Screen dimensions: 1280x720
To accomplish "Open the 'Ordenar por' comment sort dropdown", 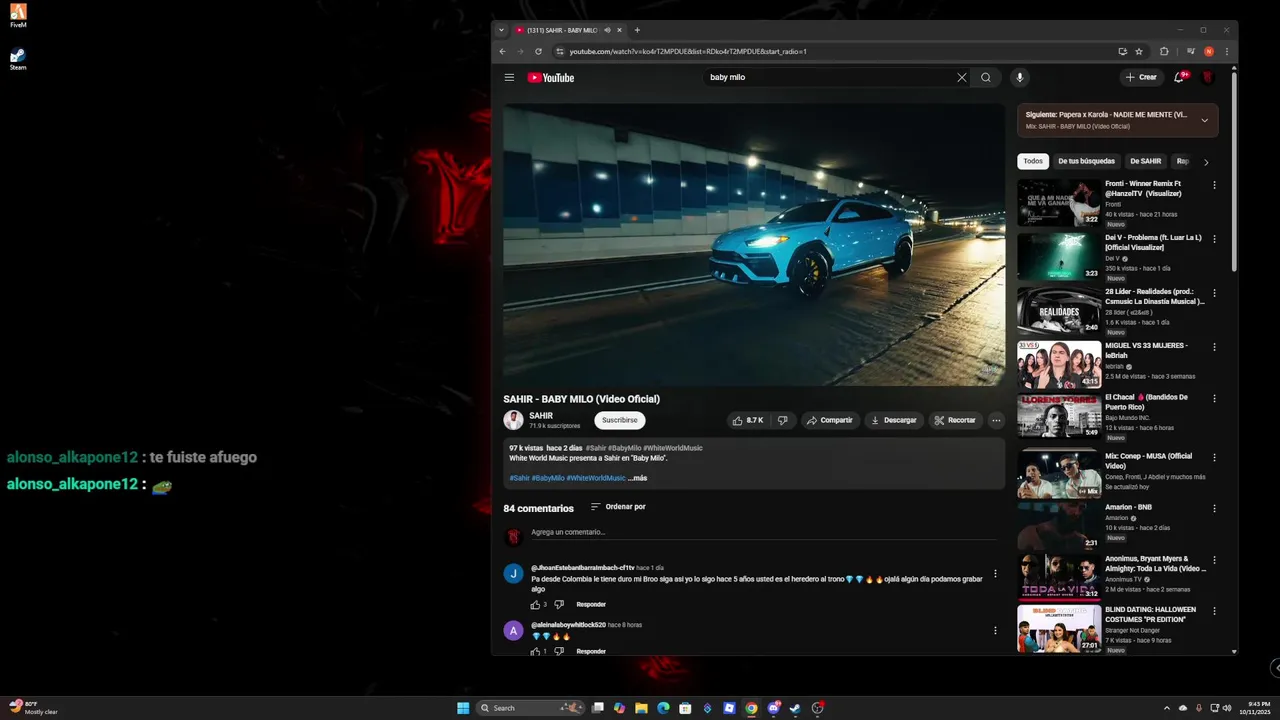I will (x=618, y=507).
